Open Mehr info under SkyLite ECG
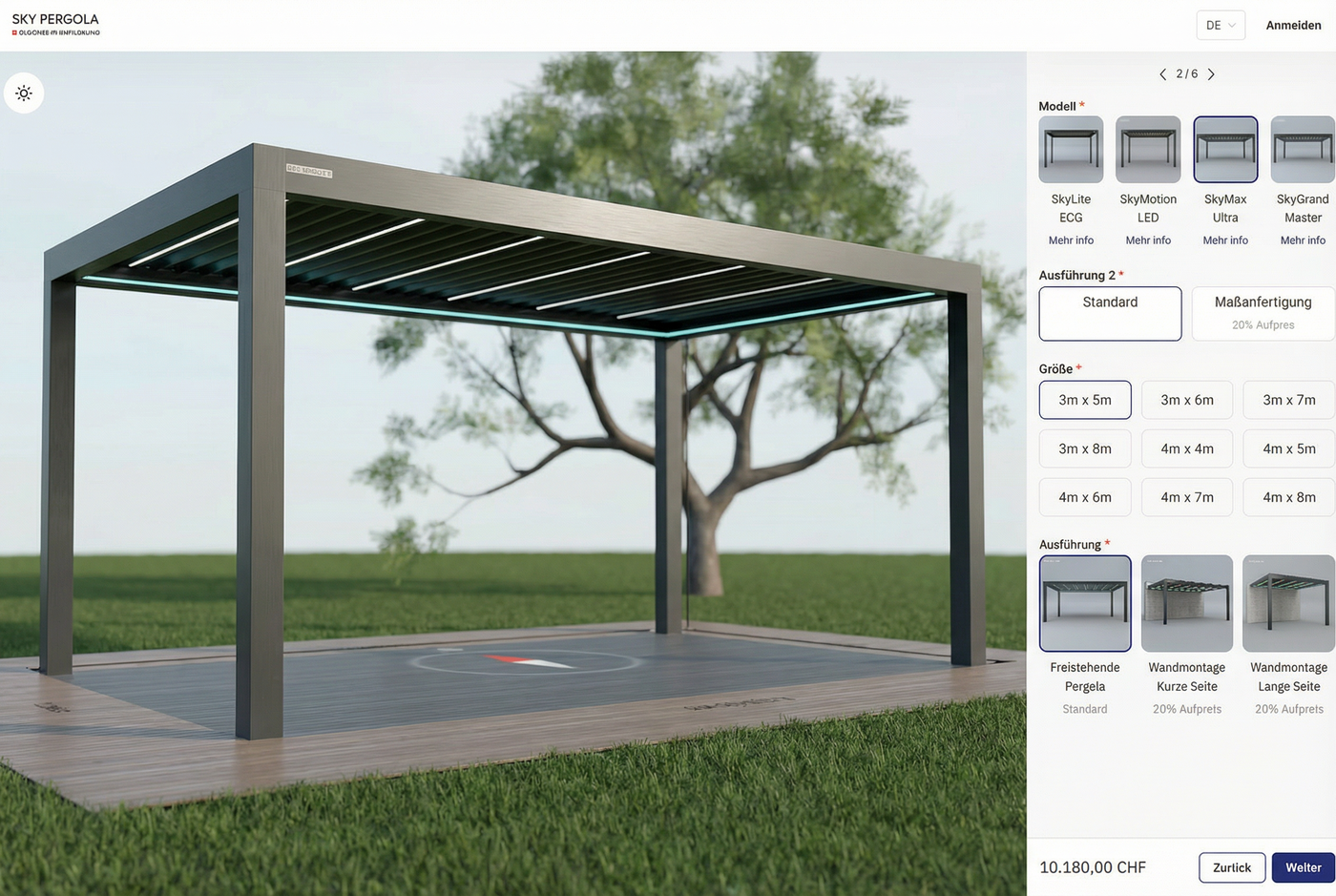This screenshot has width=1336, height=896. [x=1071, y=240]
